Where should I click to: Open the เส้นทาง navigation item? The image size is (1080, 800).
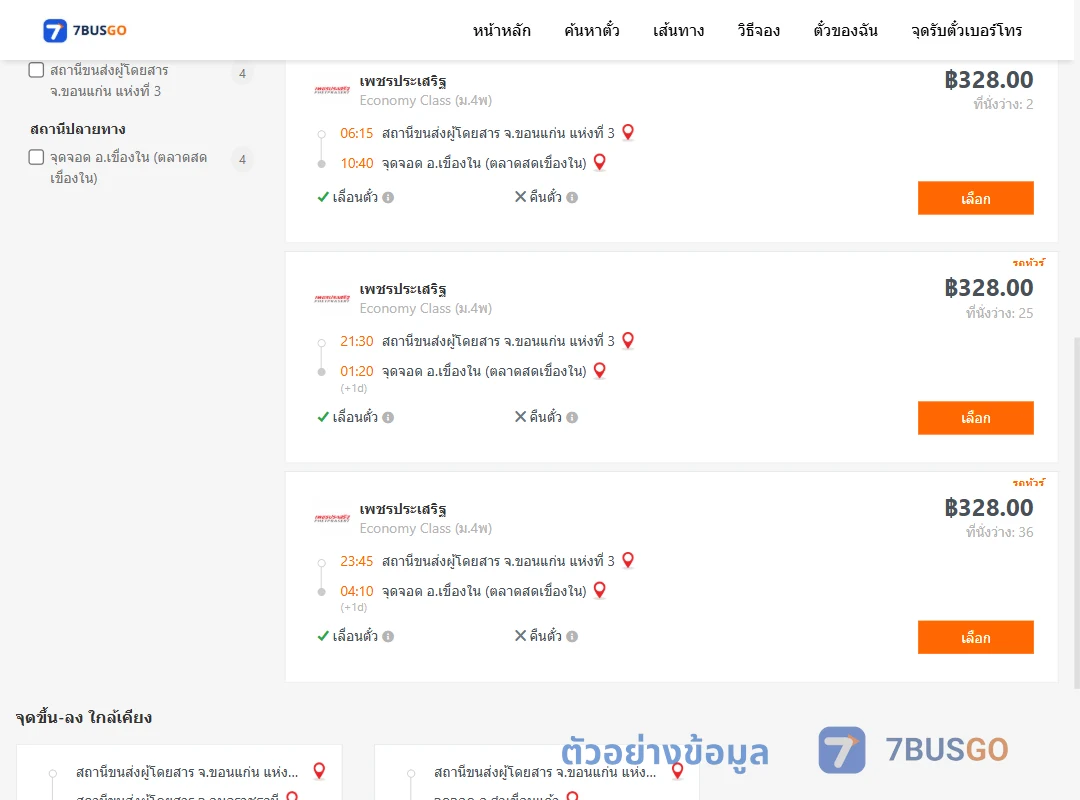pos(678,30)
